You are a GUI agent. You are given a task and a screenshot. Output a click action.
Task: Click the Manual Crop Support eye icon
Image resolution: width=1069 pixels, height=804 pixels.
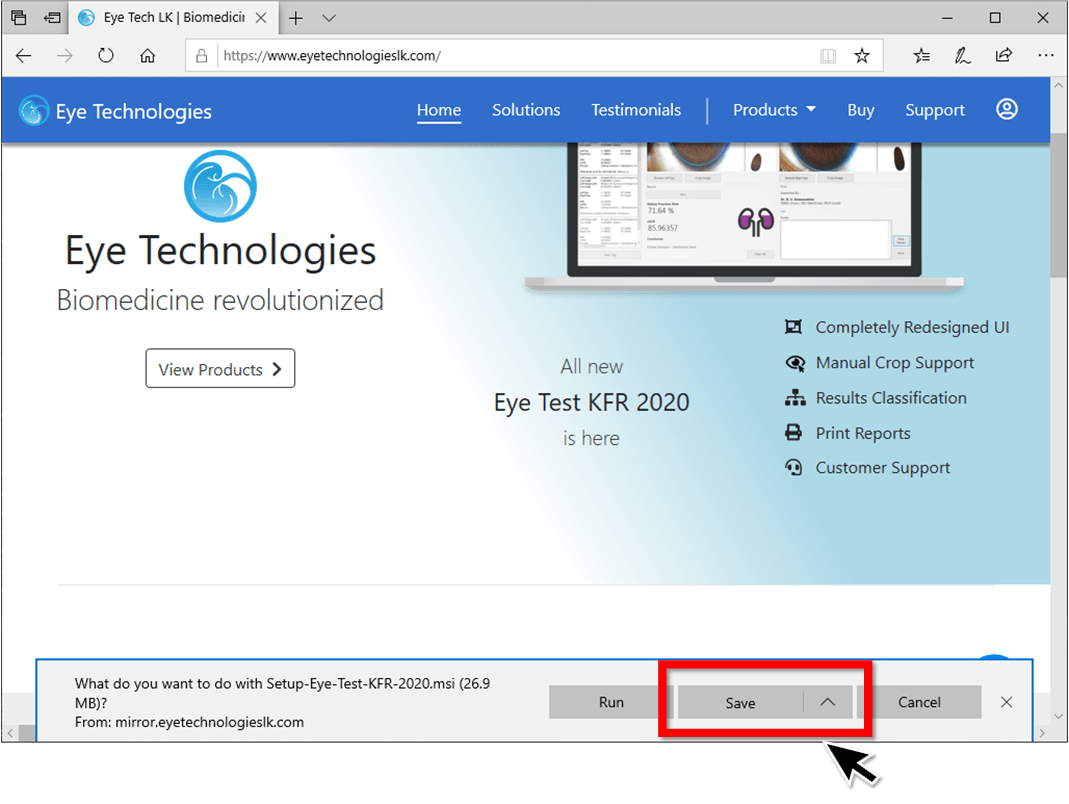795,363
